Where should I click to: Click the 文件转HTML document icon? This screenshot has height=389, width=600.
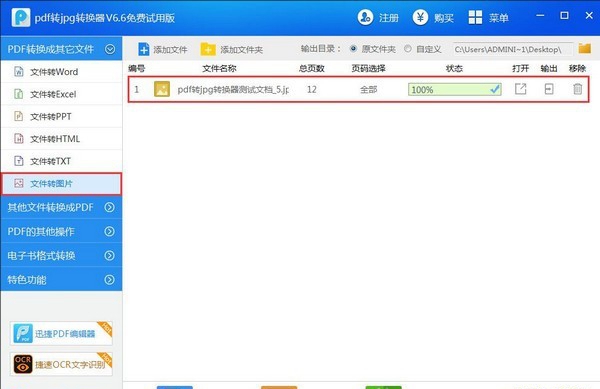click(18, 138)
